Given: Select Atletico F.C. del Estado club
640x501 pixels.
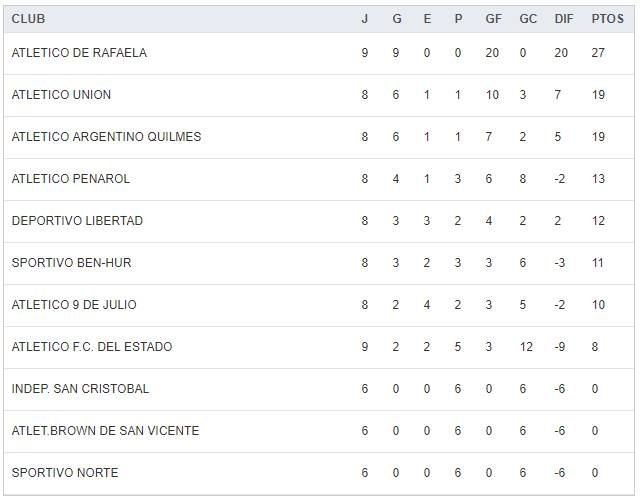Looking at the screenshot, I should 92,347.
